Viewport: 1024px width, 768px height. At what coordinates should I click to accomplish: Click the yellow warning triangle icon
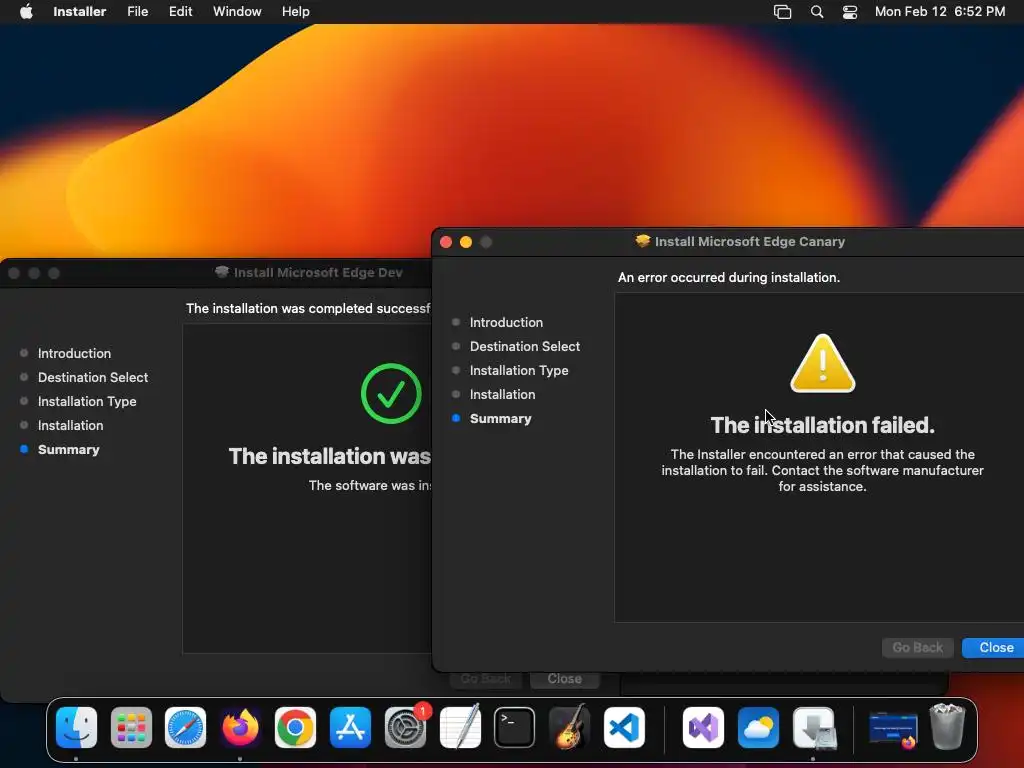point(822,364)
